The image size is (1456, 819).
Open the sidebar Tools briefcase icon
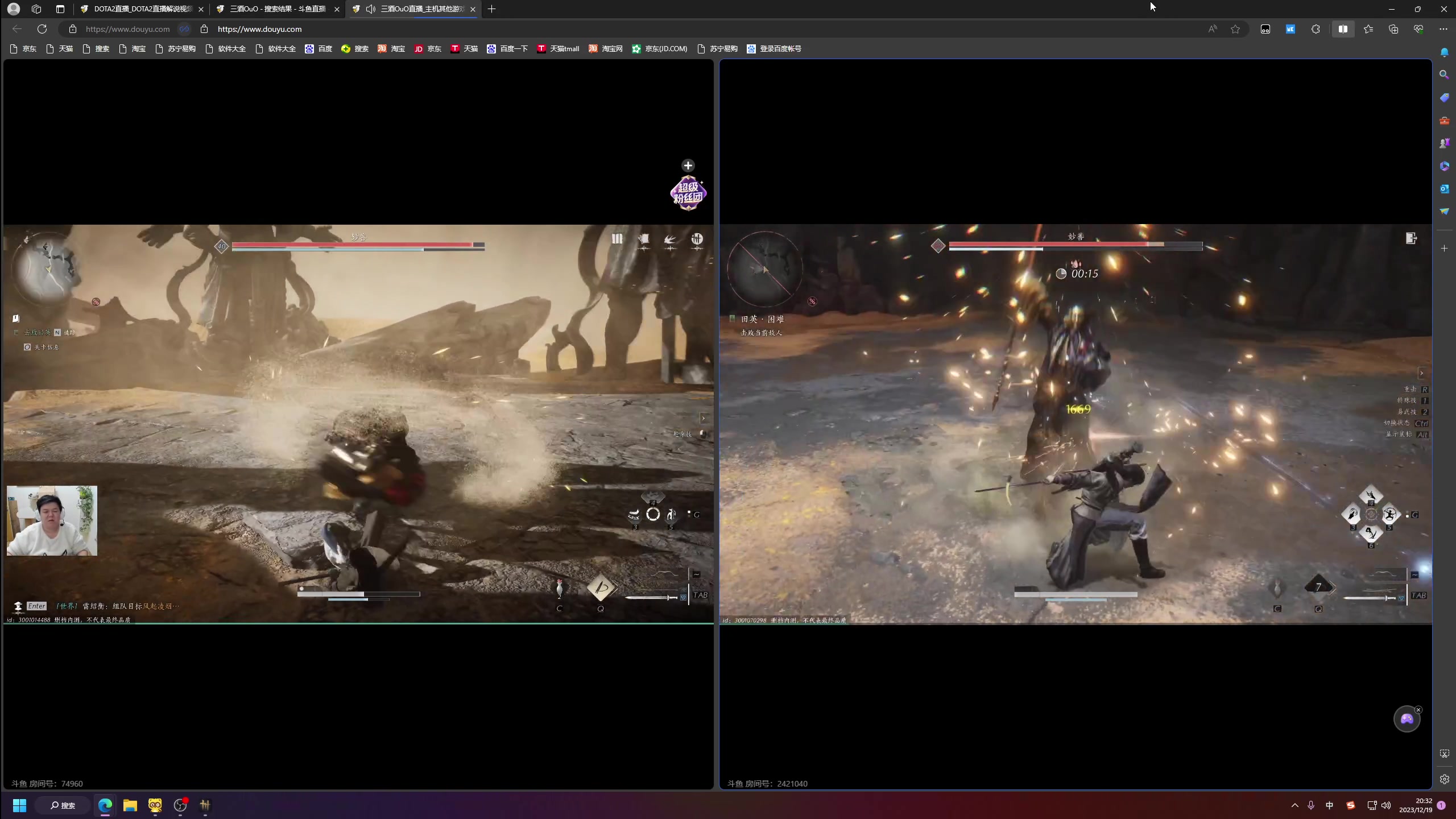click(1444, 121)
